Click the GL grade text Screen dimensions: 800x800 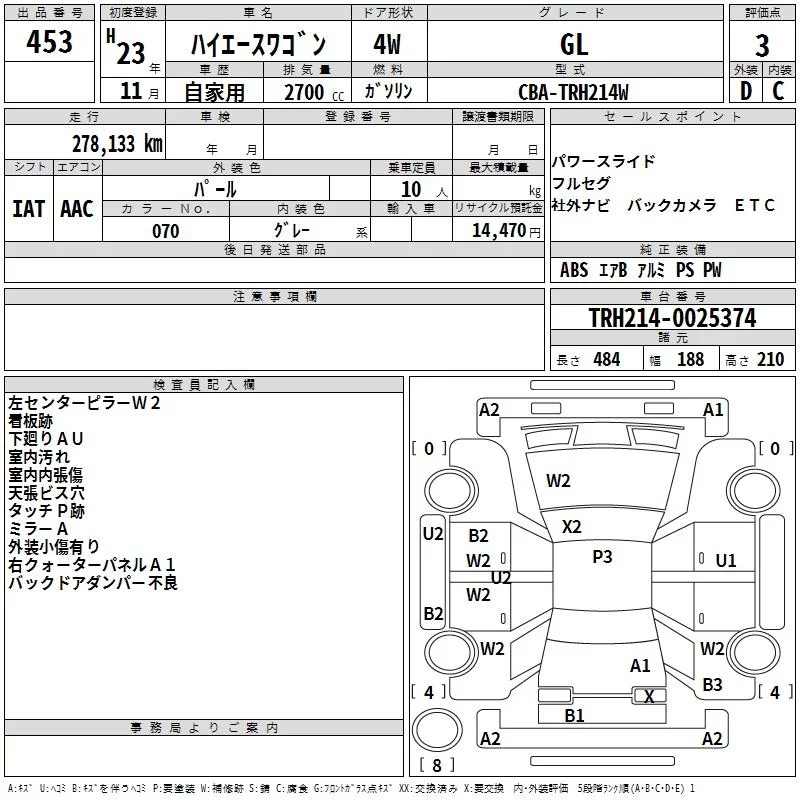574,44
